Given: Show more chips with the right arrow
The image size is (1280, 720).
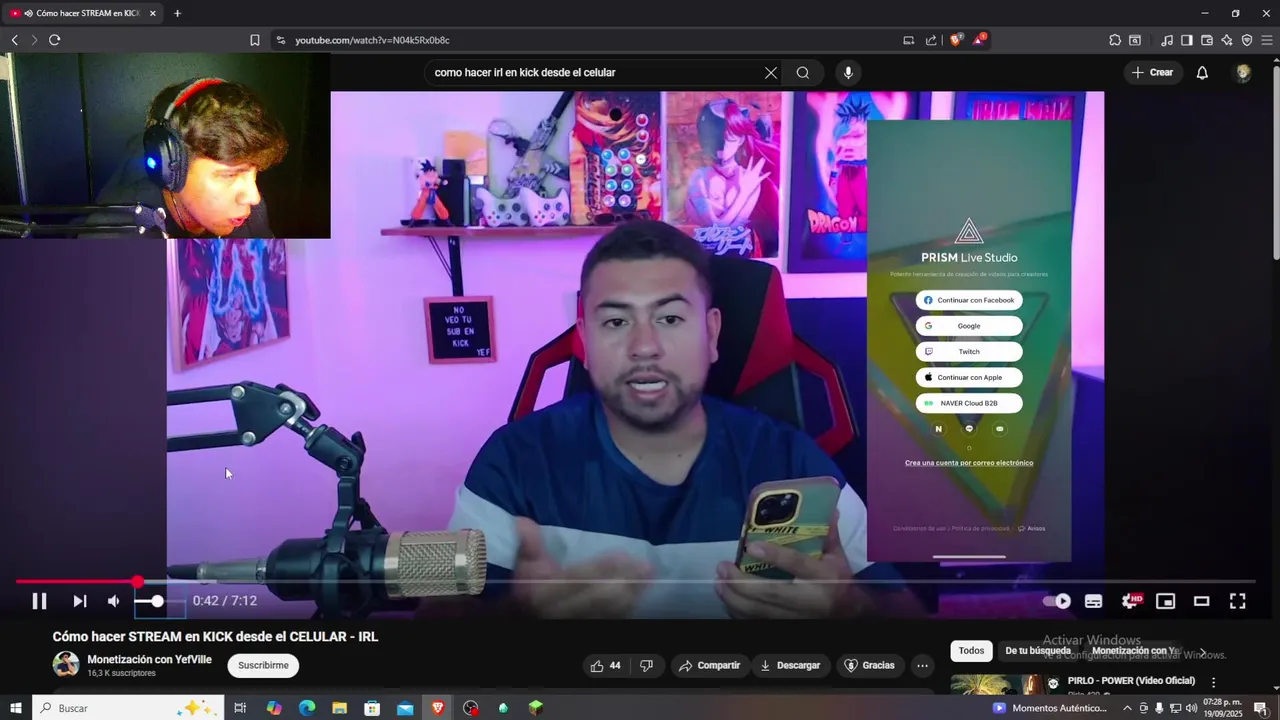Looking at the screenshot, I should (x=1202, y=651).
